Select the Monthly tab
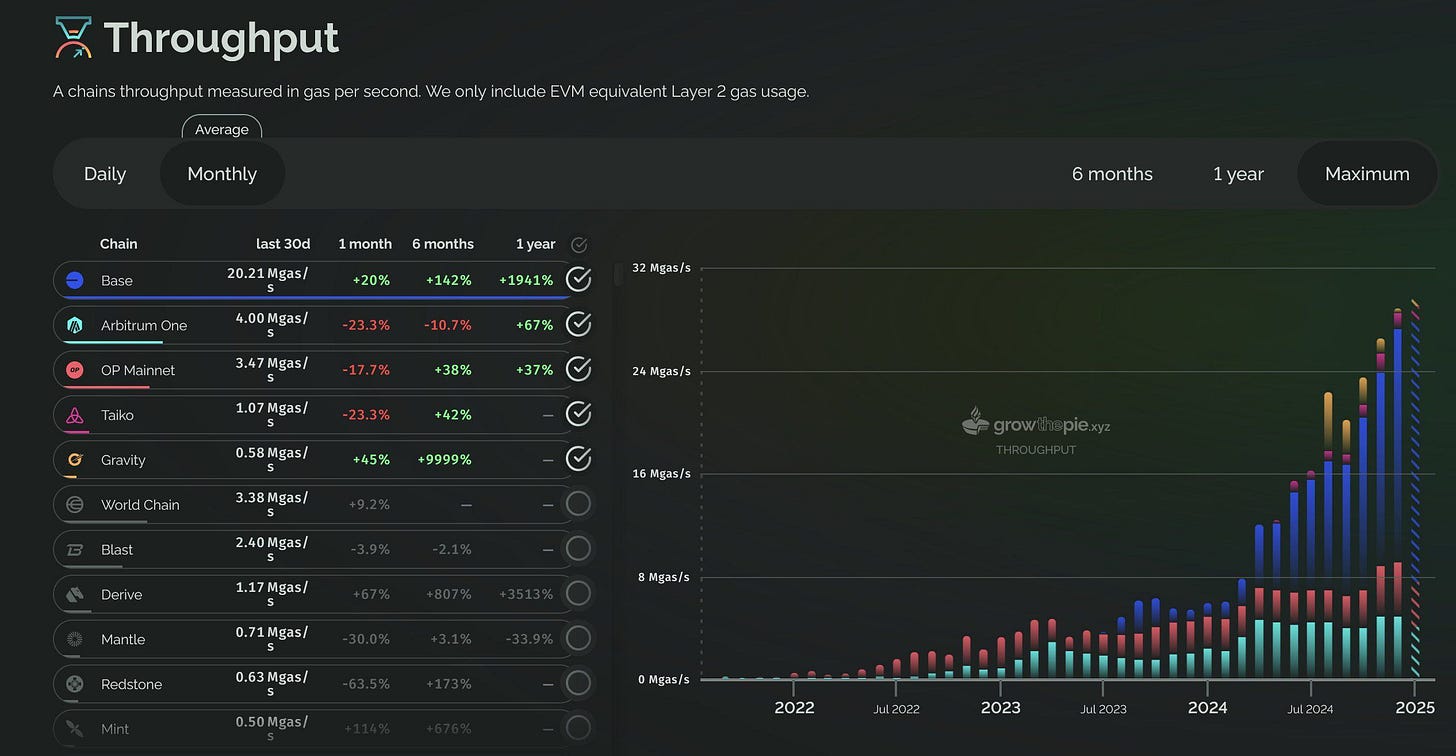 pyautogui.click(x=222, y=174)
